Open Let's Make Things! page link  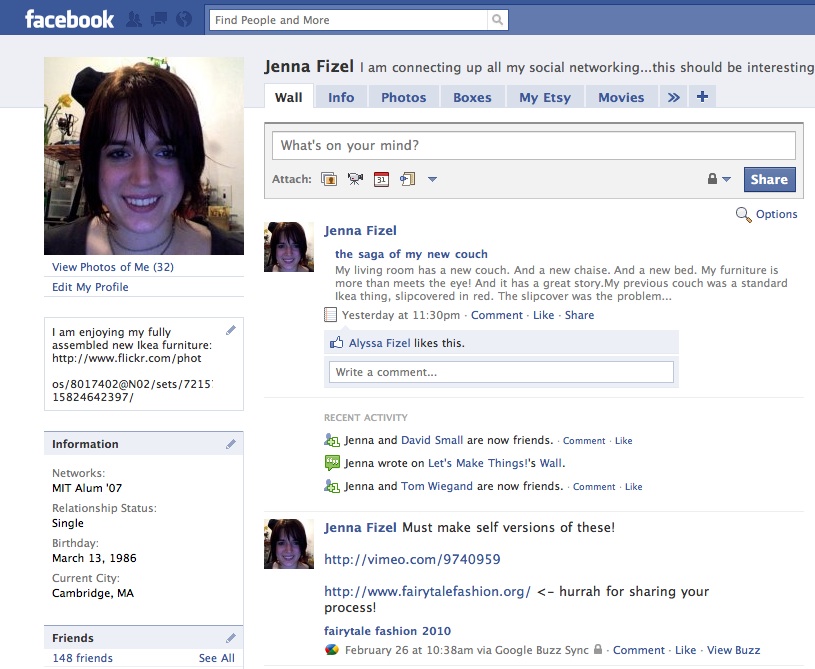(478, 463)
